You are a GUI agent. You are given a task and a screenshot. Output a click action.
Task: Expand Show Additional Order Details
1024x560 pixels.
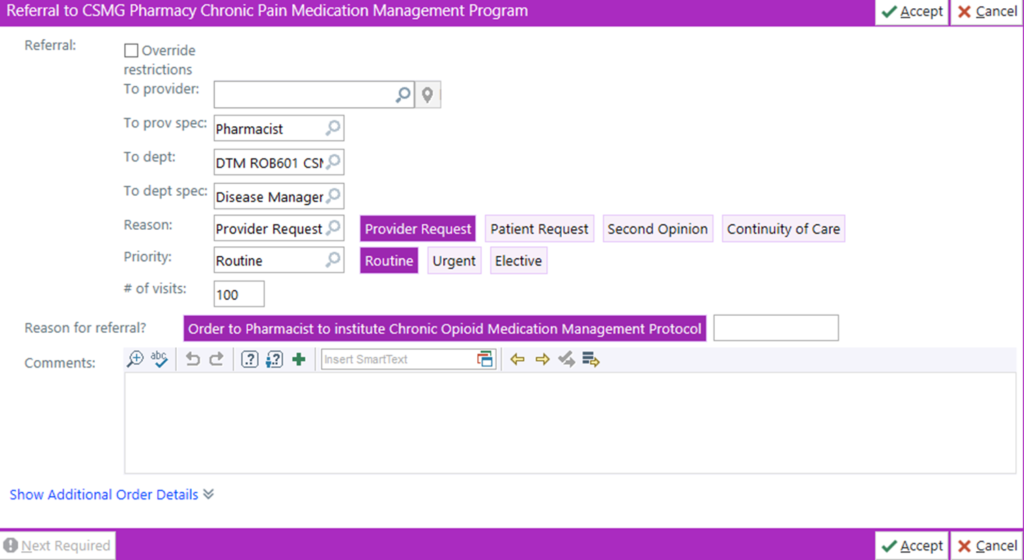111,494
